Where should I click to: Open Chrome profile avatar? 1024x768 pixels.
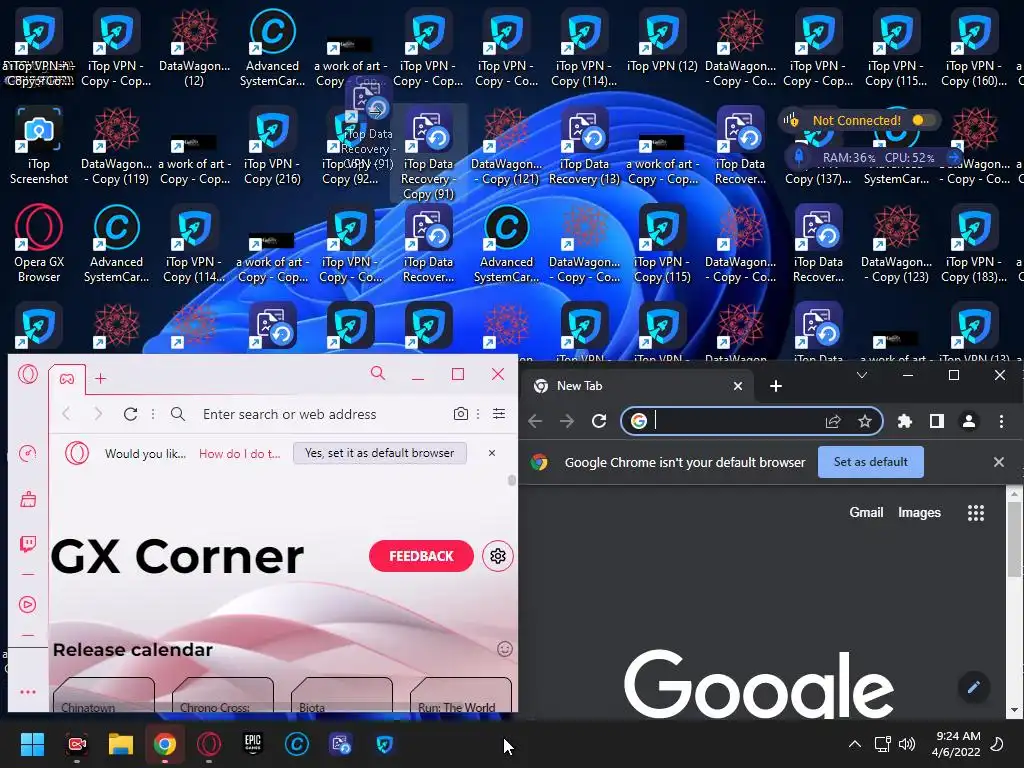click(969, 421)
